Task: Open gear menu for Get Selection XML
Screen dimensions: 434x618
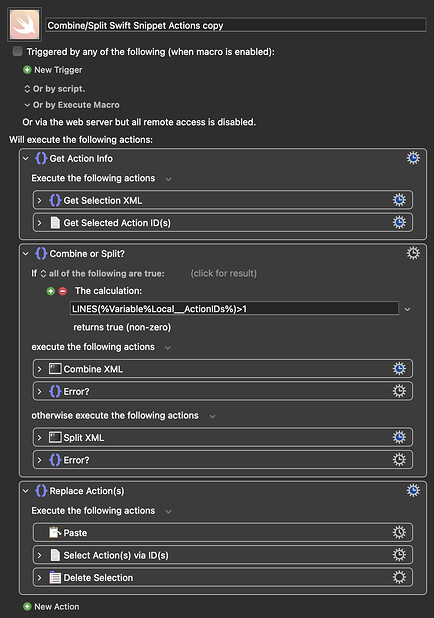Action: pyautogui.click(x=399, y=200)
